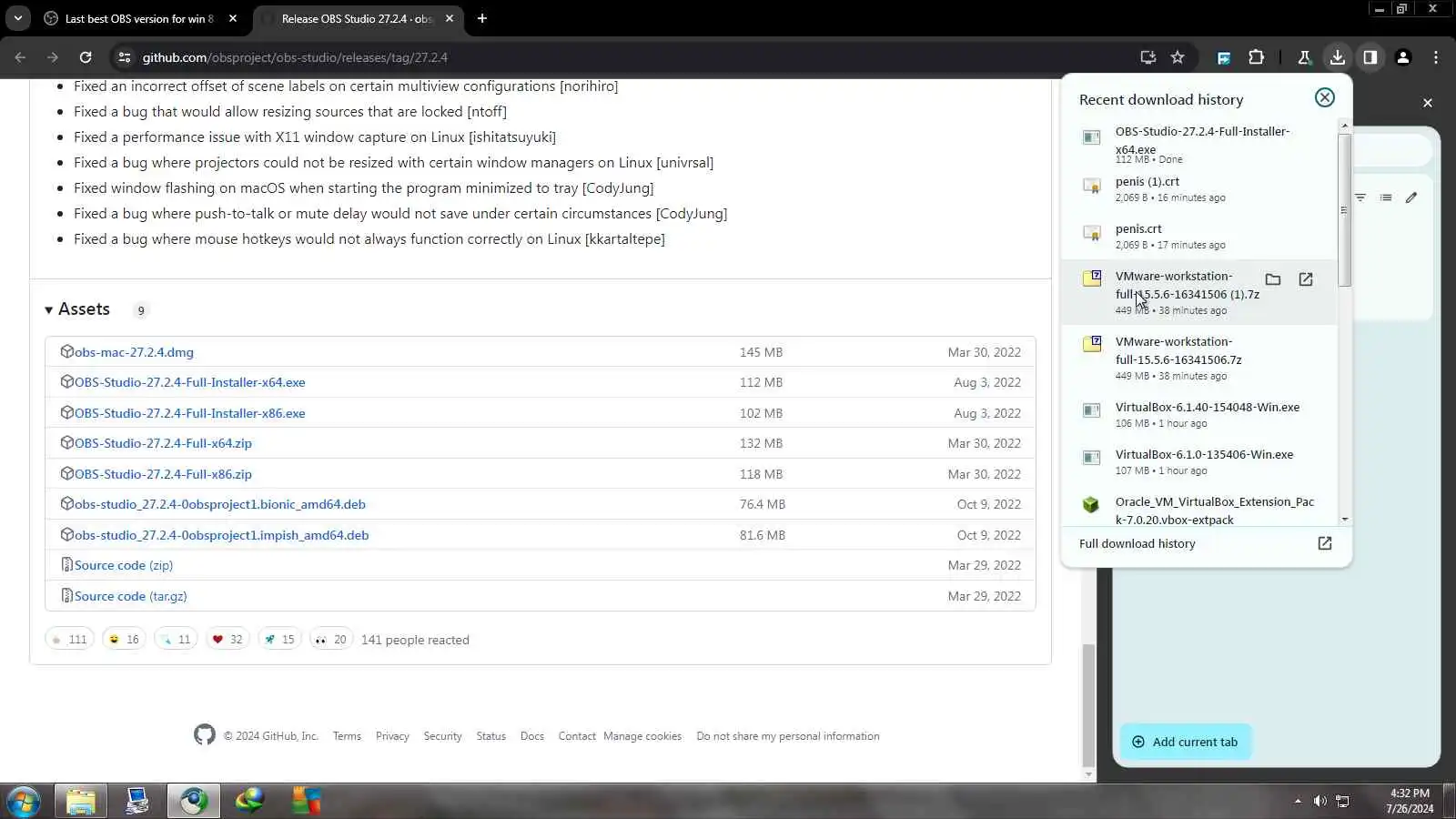Bookmark this page with the star icon
Viewport: 1456px width, 819px height.
coord(1178,57)
